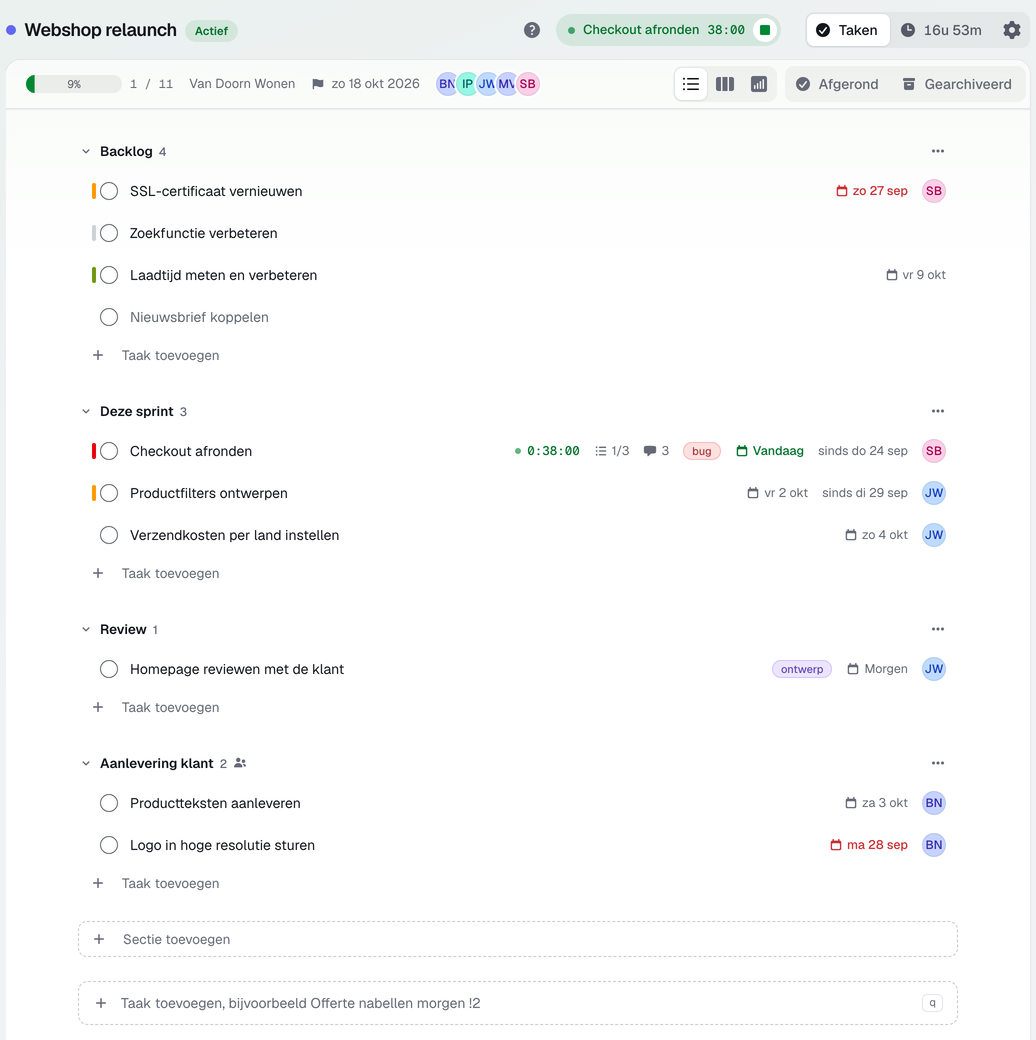Screen dimensions: 1036x1040
Task: Open Aanlevering klant section three-dots menu
Action: pos(937,763)
